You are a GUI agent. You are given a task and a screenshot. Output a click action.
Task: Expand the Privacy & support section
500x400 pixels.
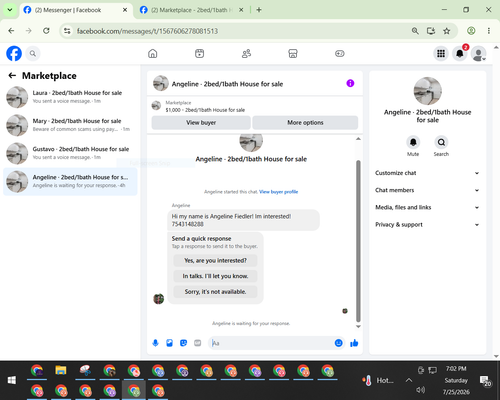427,225
